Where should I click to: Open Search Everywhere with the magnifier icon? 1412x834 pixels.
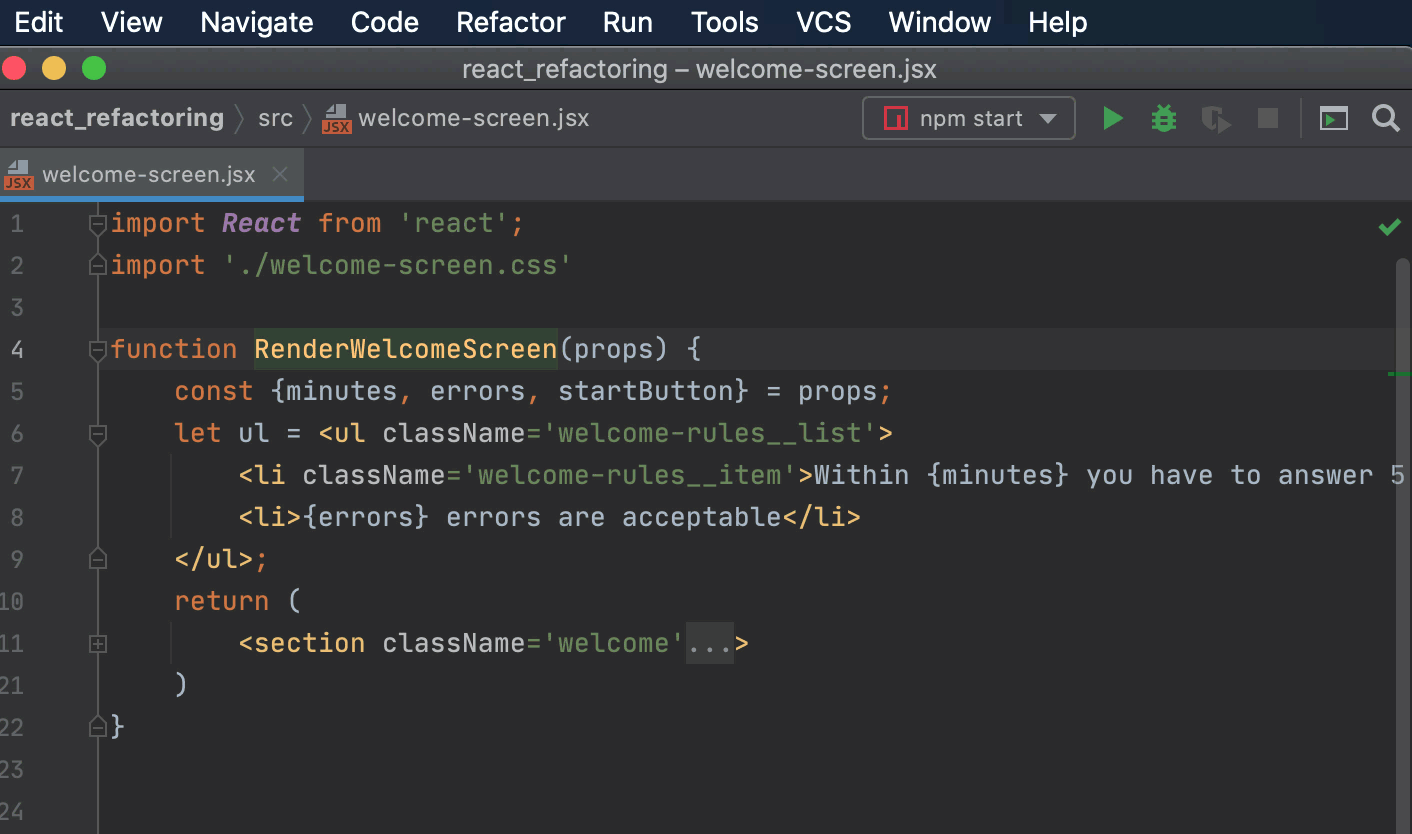click(x=1386, y=118)
